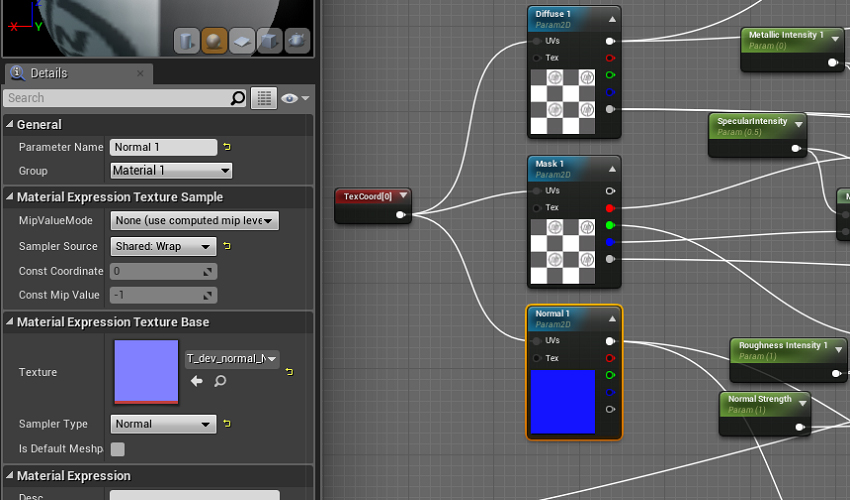The height and width of the screenshot is (500, 850).
Task: Select the cube preview mesh icon
Action: point(269,40)
